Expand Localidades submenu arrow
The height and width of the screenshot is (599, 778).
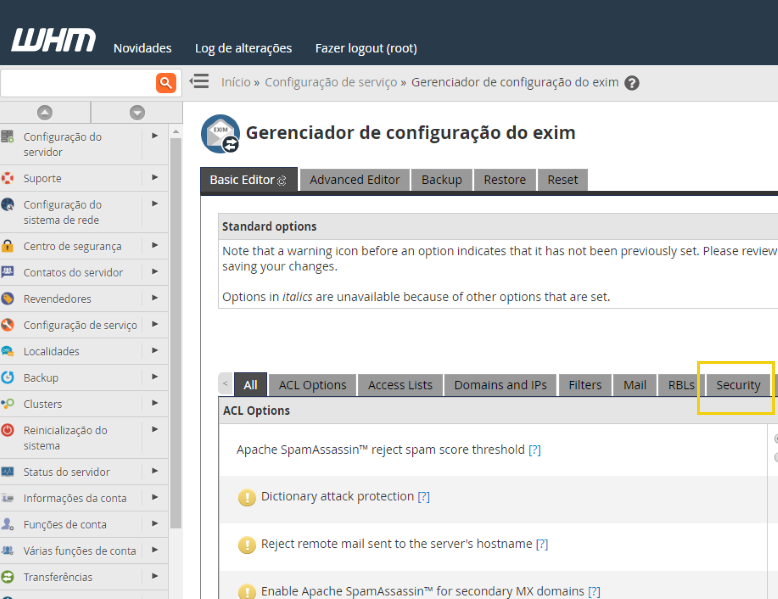[x=155, y=350]
